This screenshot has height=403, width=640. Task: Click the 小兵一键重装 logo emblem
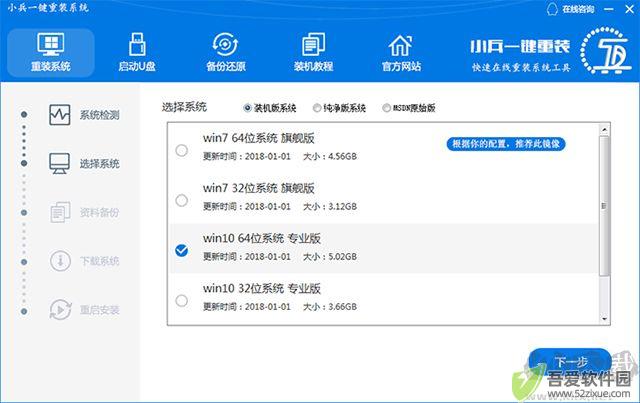[x=606, y=51]
